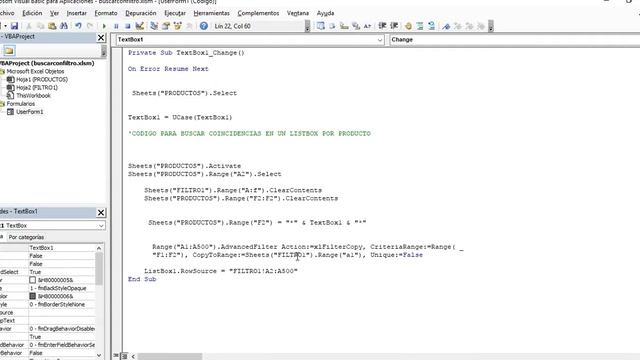Switch to Full Module View at bottom left

point(124,356)
